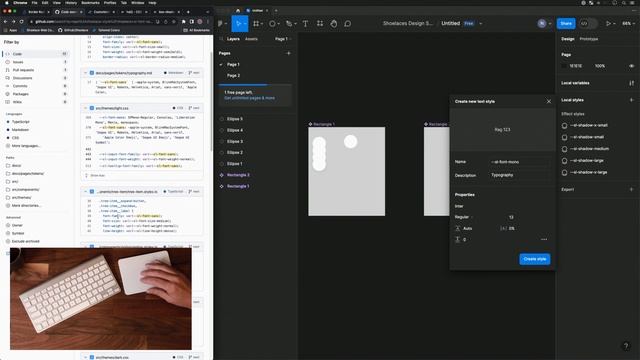This screenshot has height=360, width=640.
Task: Open font weight Regular dropdown
Action: pos(464,217)
